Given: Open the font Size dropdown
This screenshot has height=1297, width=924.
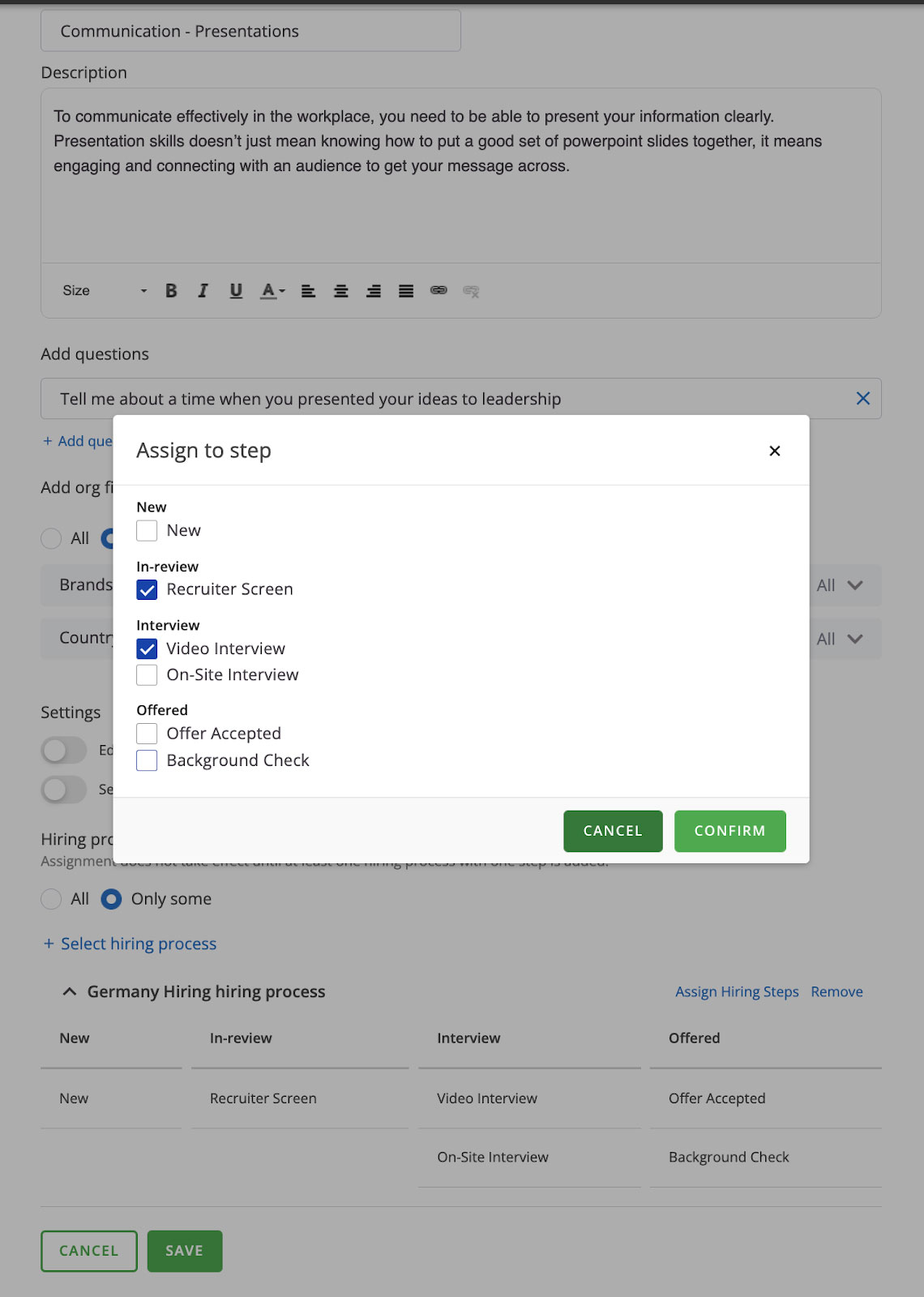Looking at the screenshot, I should point(105,291).
